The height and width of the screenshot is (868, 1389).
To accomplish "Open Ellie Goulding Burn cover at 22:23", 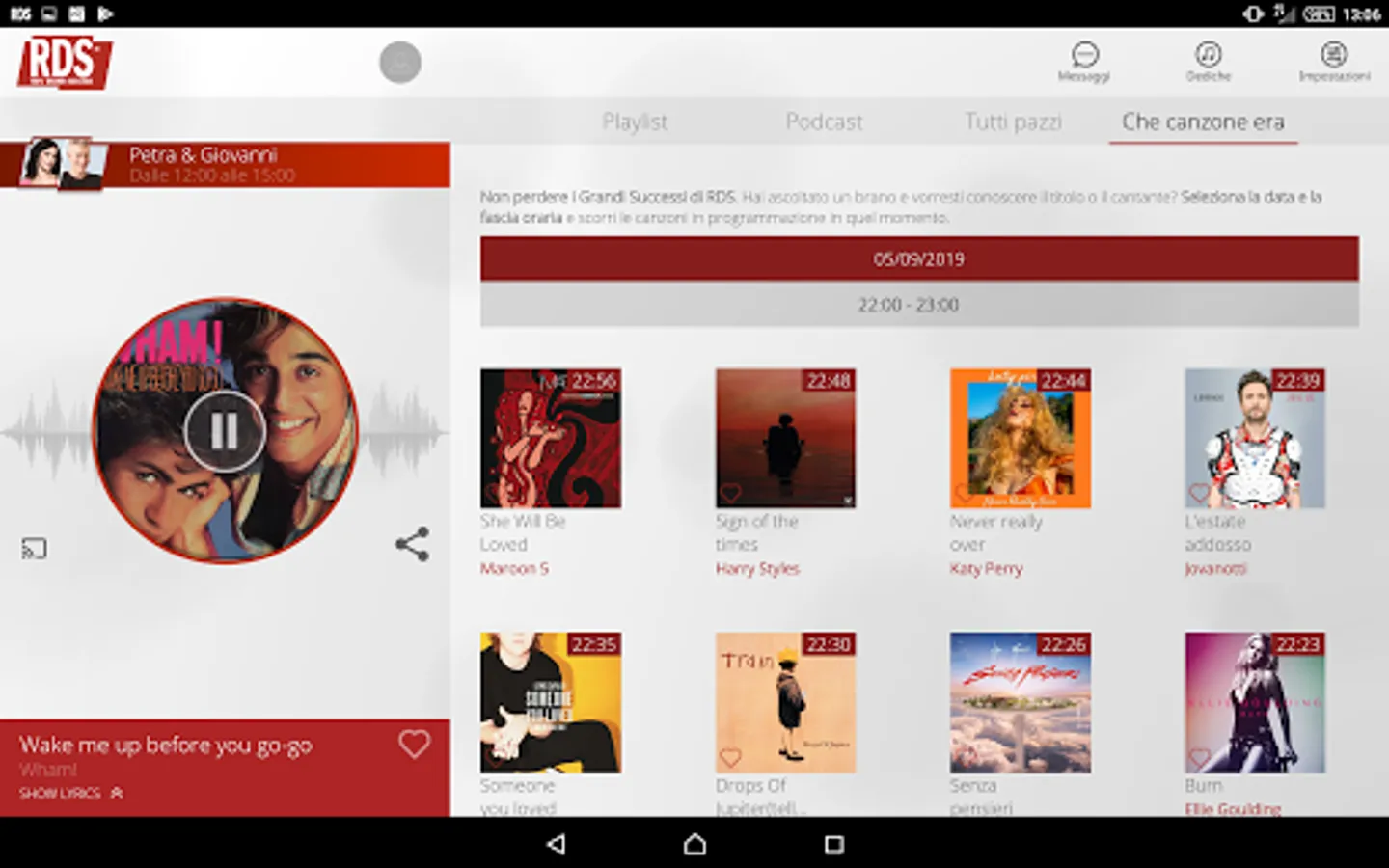I will (x=1255, y=702).
